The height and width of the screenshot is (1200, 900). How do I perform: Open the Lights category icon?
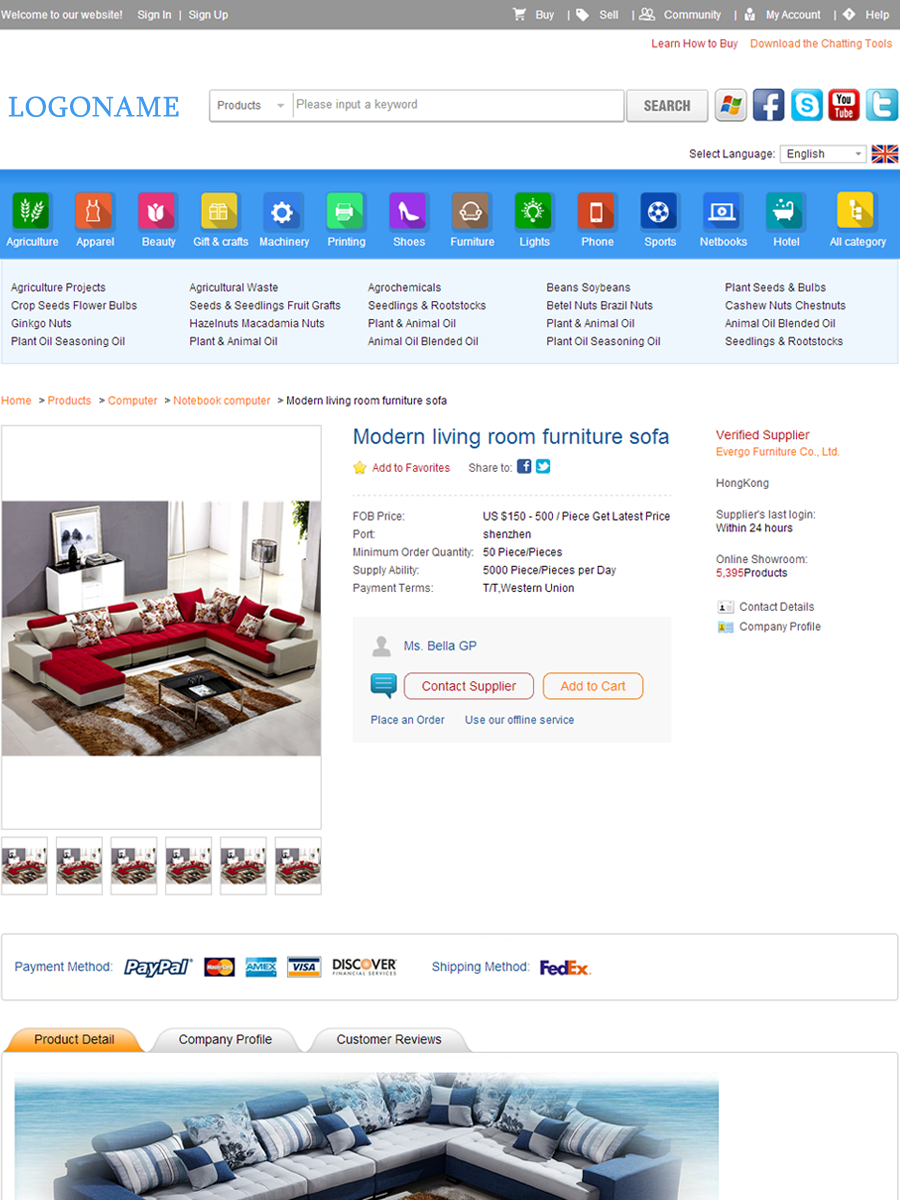click(x=534, y=211)
